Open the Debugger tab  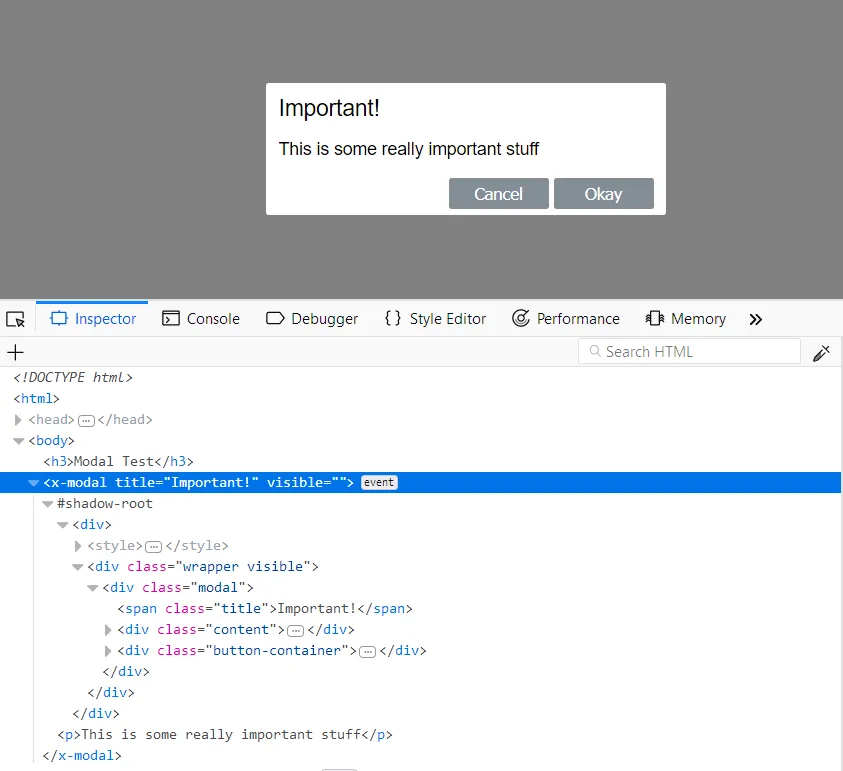312,319
